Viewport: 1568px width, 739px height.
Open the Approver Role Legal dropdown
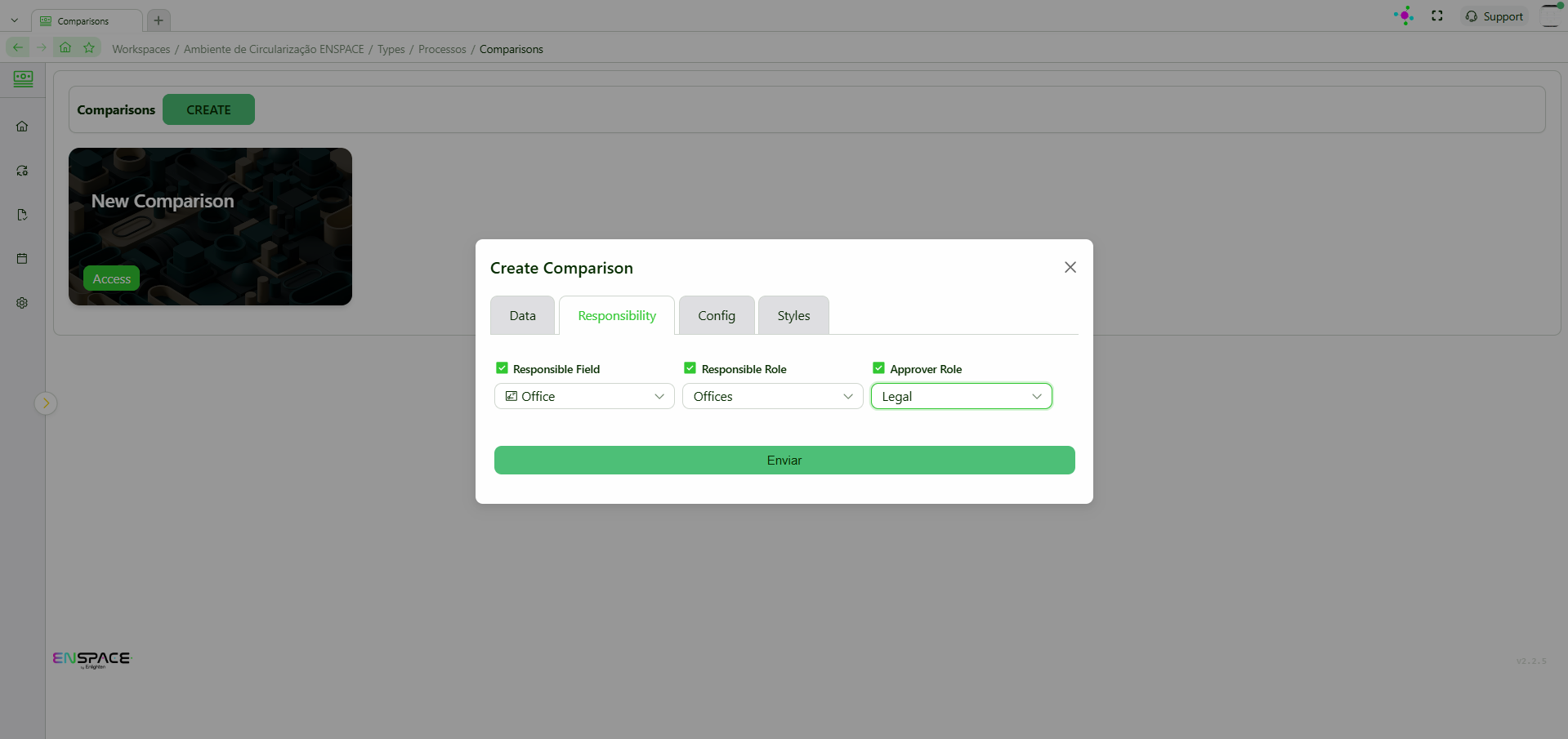(962, 396)
